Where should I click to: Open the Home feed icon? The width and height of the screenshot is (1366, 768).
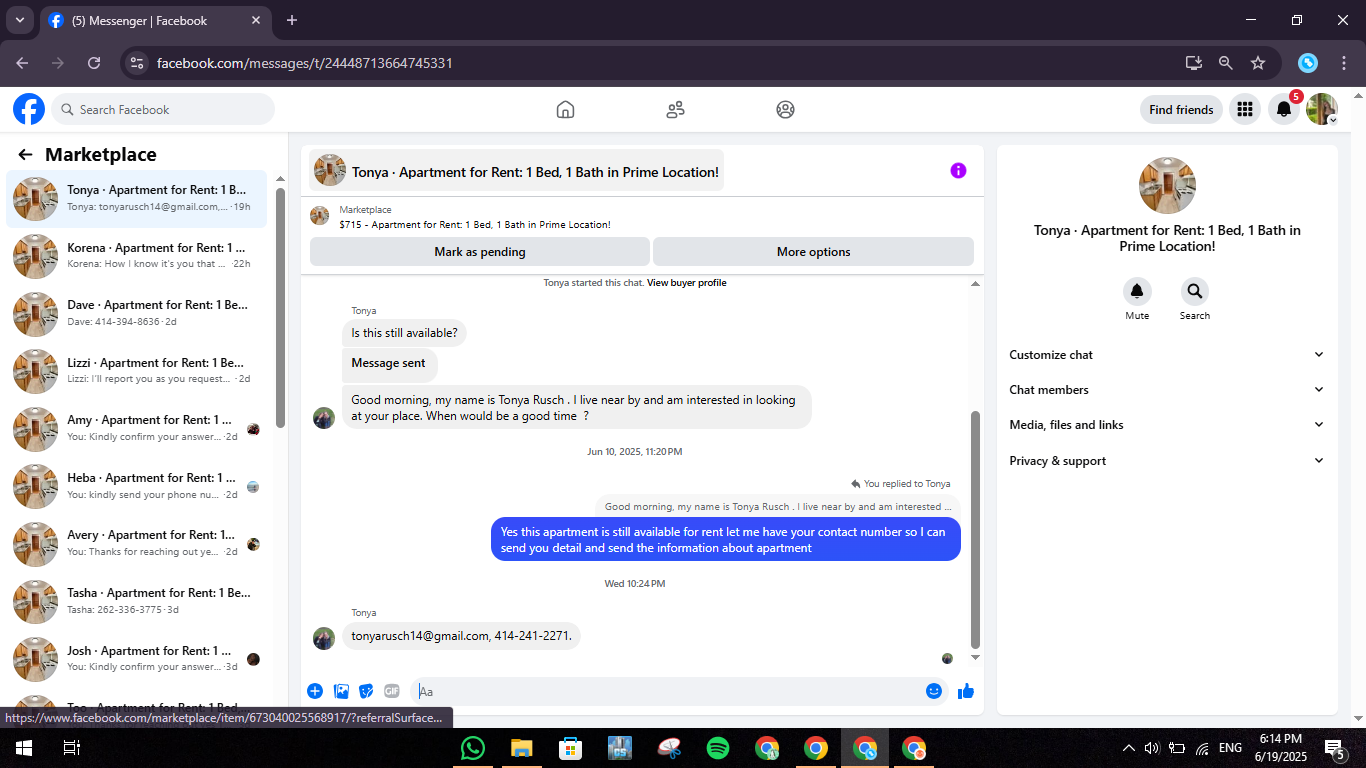pyautogui.click(x=565, y=110)
